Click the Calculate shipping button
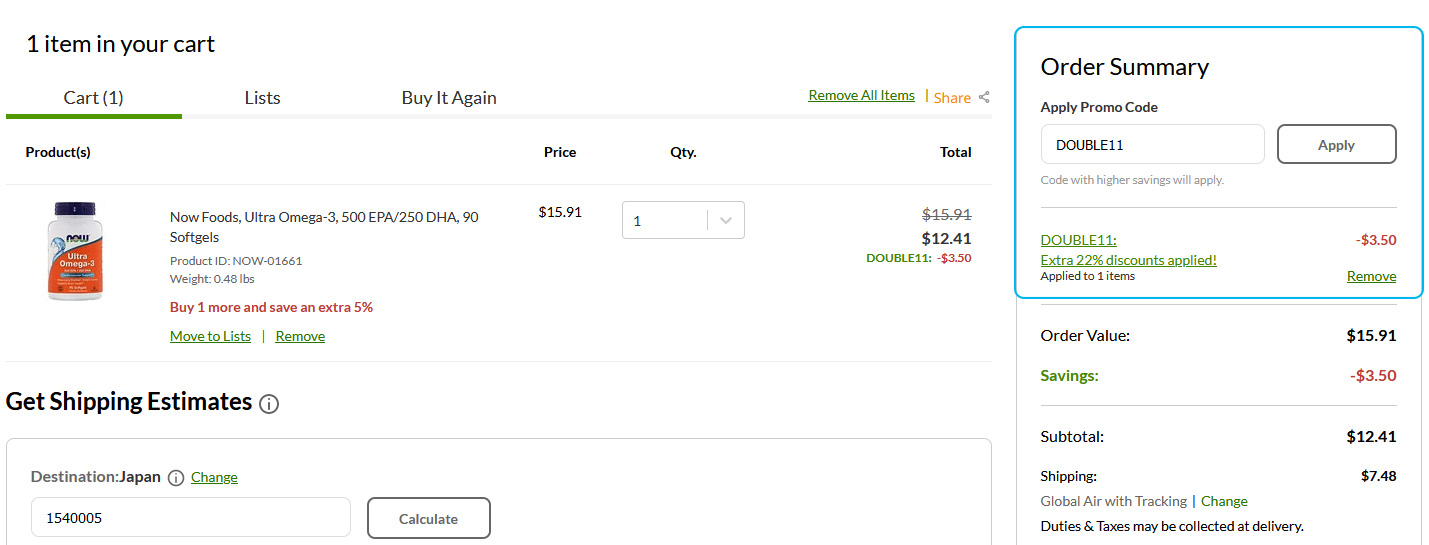1429x545 pixels. click(428, 518)
